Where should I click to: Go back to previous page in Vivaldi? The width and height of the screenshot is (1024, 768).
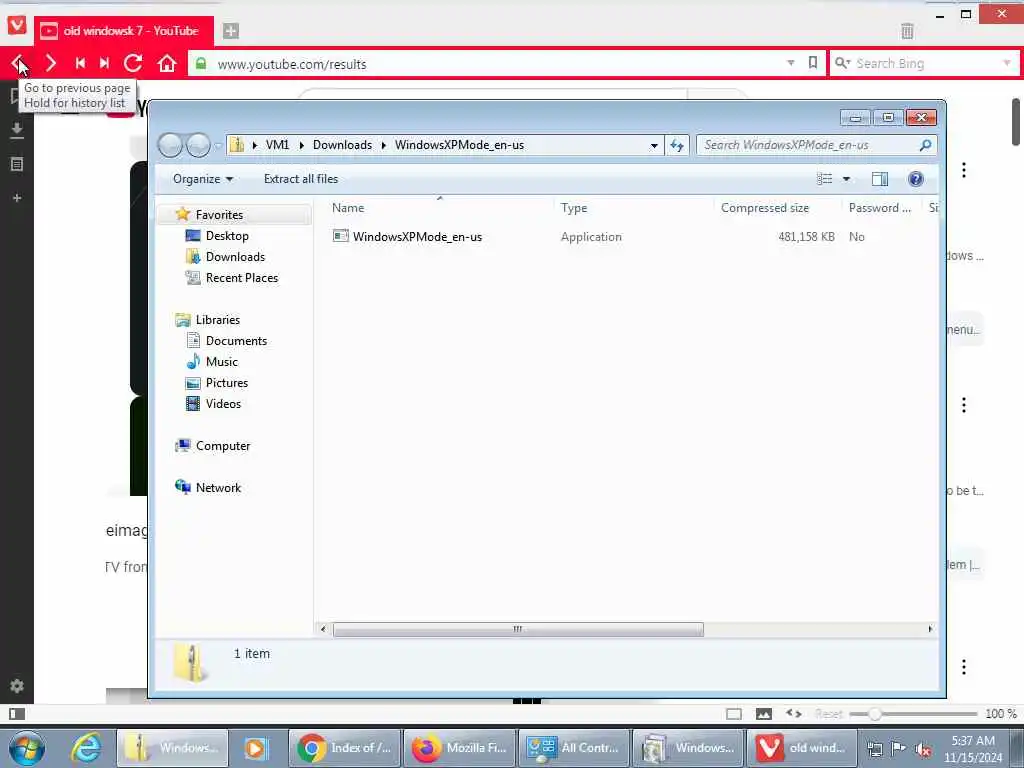(x=18, y=63)
